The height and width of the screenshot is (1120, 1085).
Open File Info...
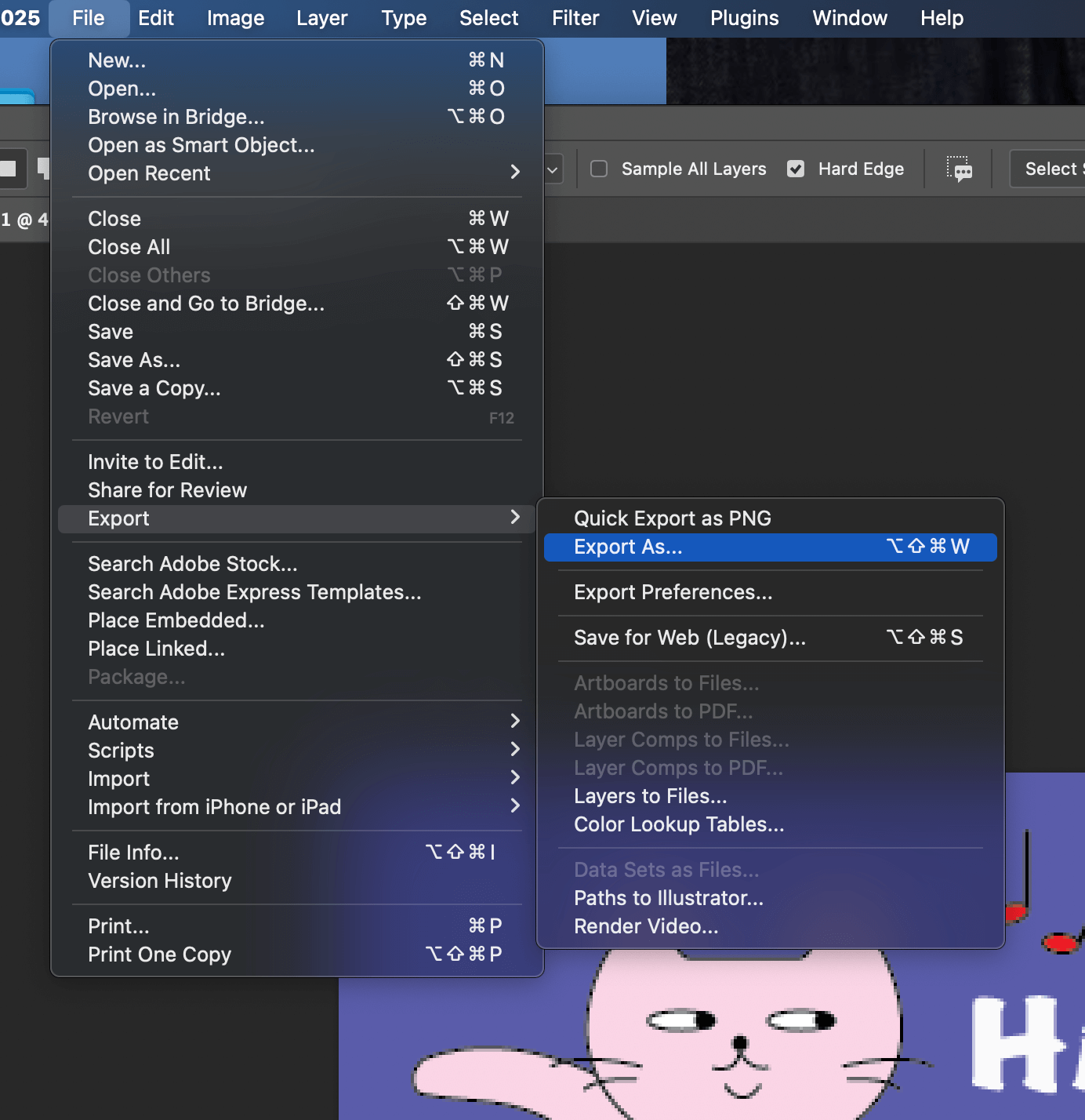297,853
